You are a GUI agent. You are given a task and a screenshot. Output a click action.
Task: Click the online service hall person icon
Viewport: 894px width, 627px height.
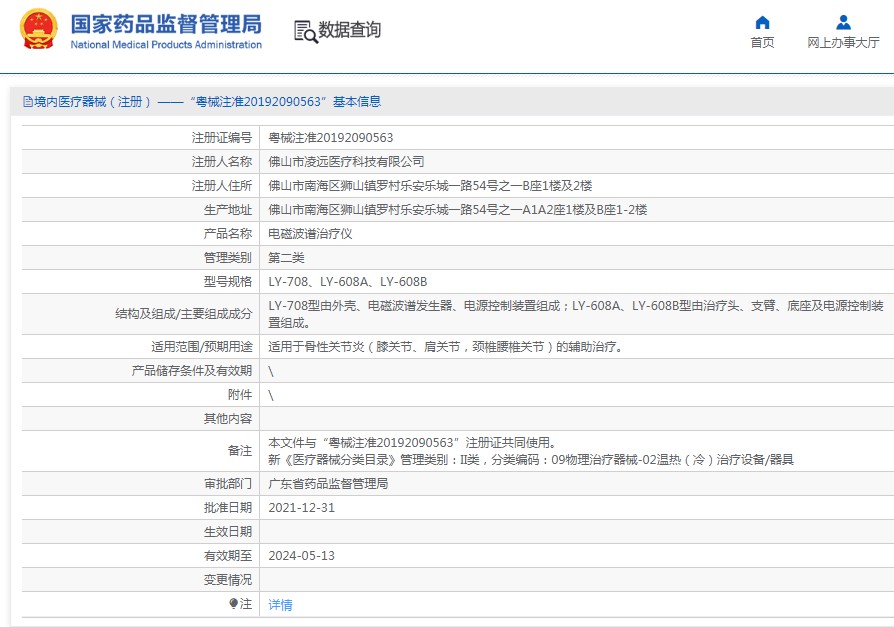click(843, 23)
